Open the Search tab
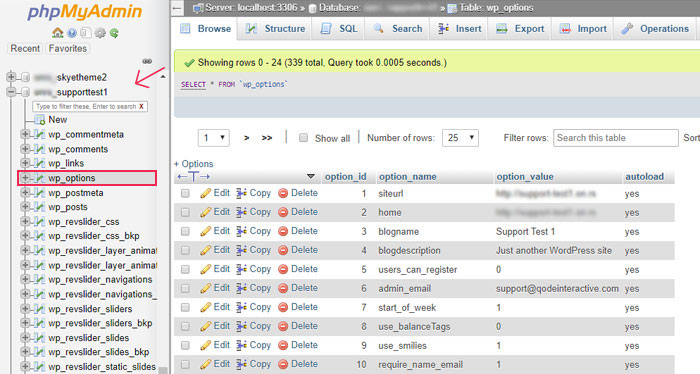 (397, 29)
